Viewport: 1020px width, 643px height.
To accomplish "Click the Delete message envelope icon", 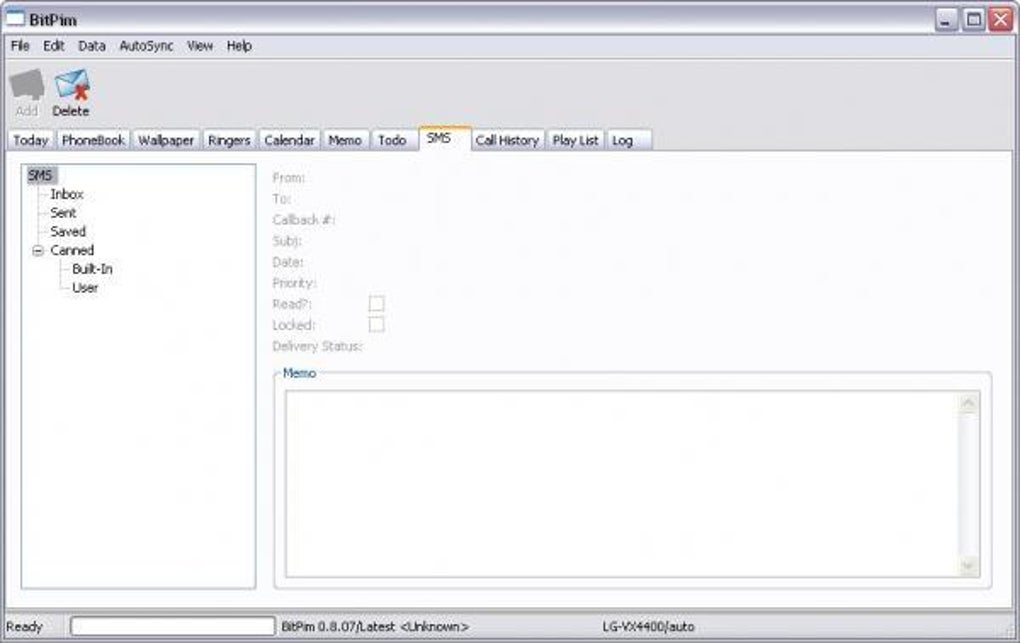I will click(x=72, y=85).
